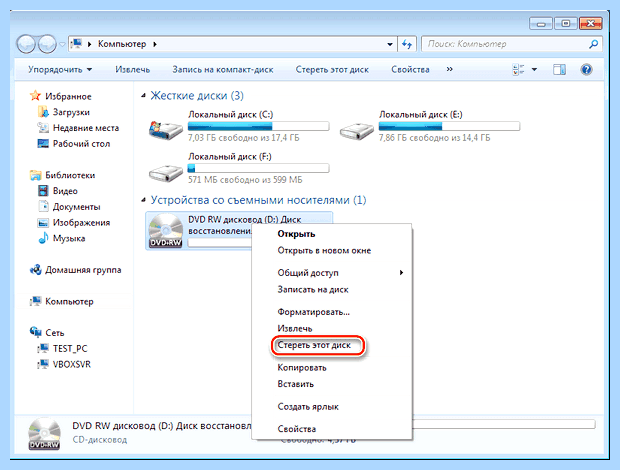
Task: Choose Вставить in context menu
Action: click(x=332, y=384)
